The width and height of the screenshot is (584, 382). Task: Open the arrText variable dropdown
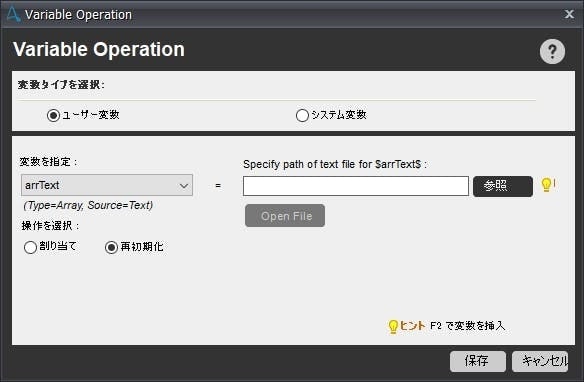[107, 185]
